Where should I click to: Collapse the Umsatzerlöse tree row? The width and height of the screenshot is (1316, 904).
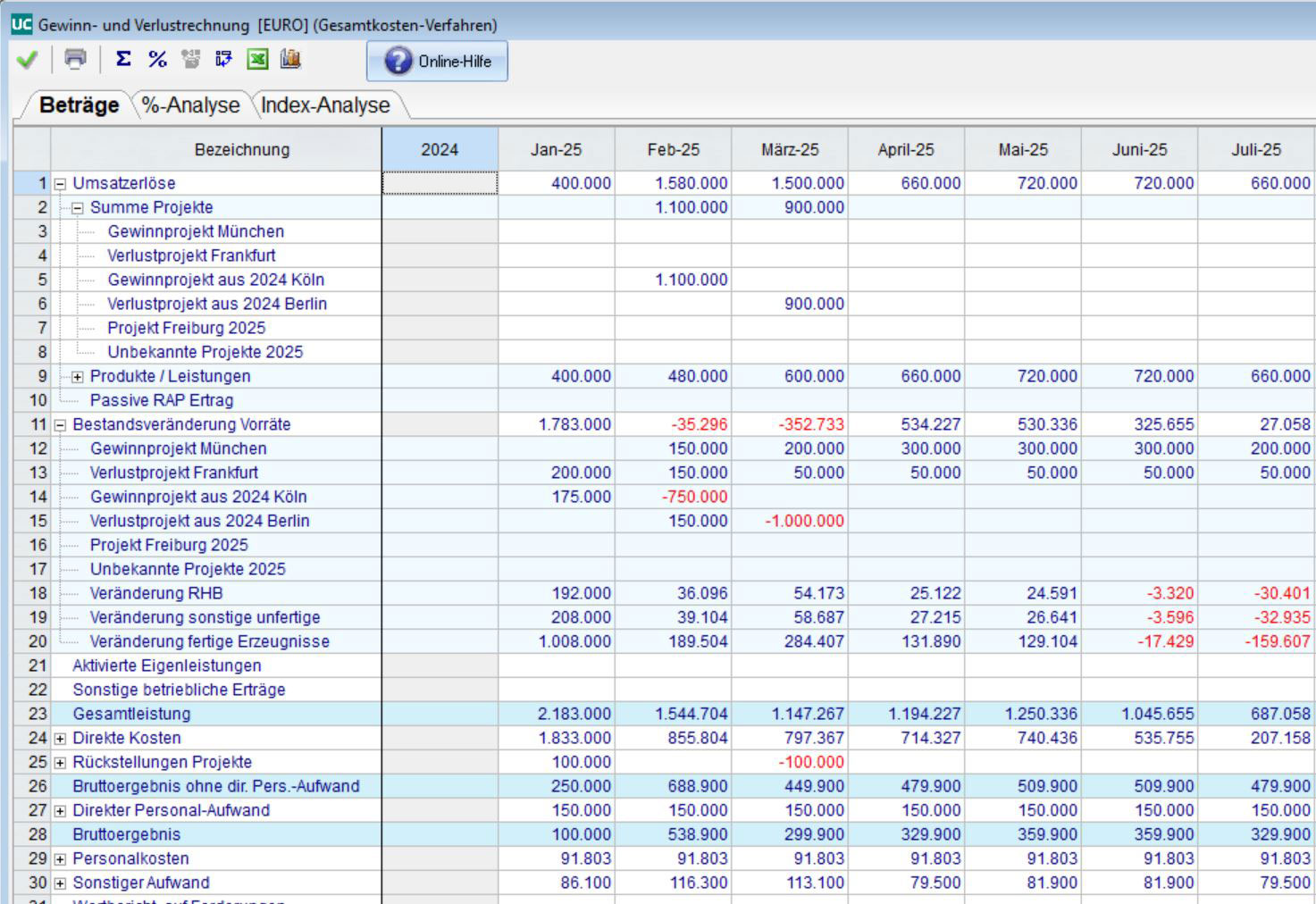click(x=61, y=184)
